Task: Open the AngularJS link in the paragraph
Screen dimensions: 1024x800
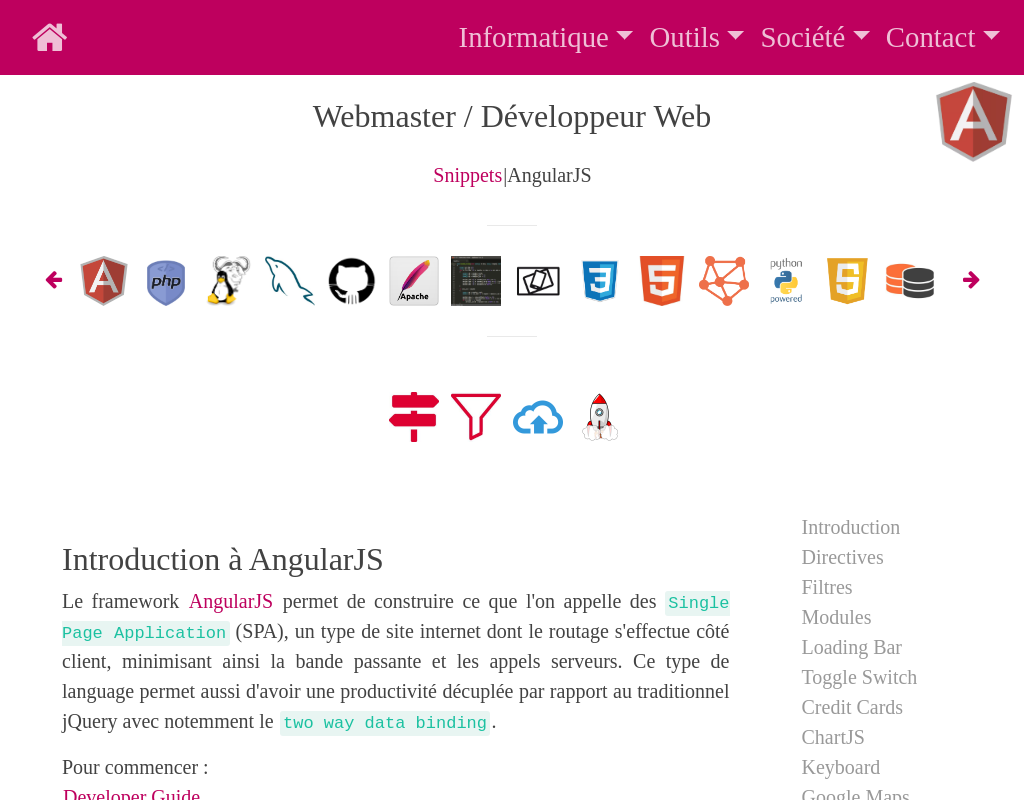Action: tap(231, 601)
